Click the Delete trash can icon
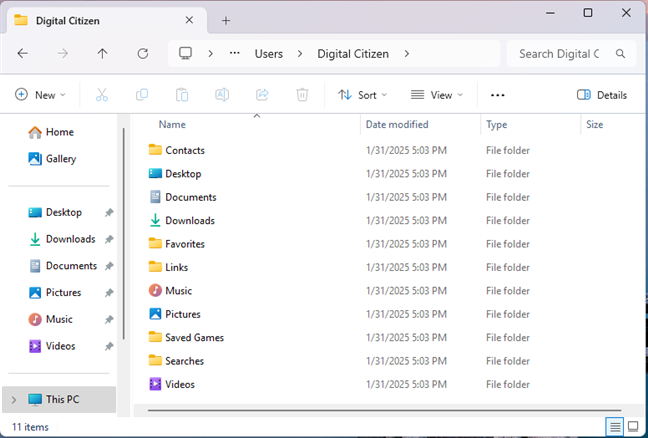Viewport: 648px width, 438px height. click(302, 95)
